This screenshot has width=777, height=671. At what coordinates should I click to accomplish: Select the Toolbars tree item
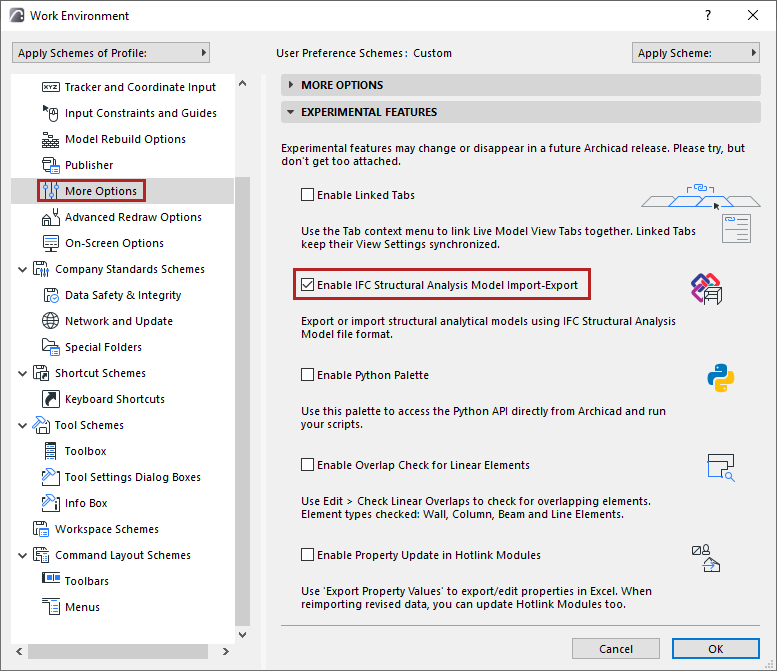(87, 581)
